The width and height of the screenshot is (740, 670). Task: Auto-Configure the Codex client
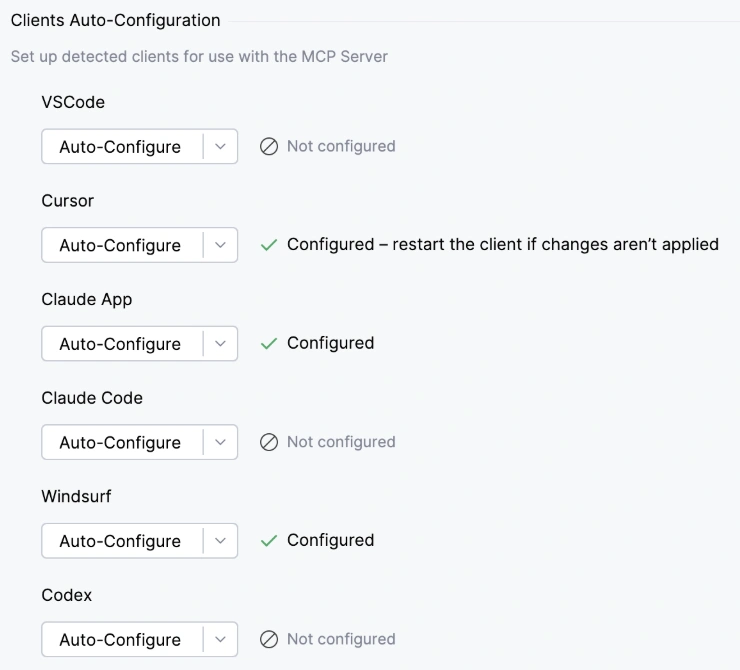tap(120, 639)
